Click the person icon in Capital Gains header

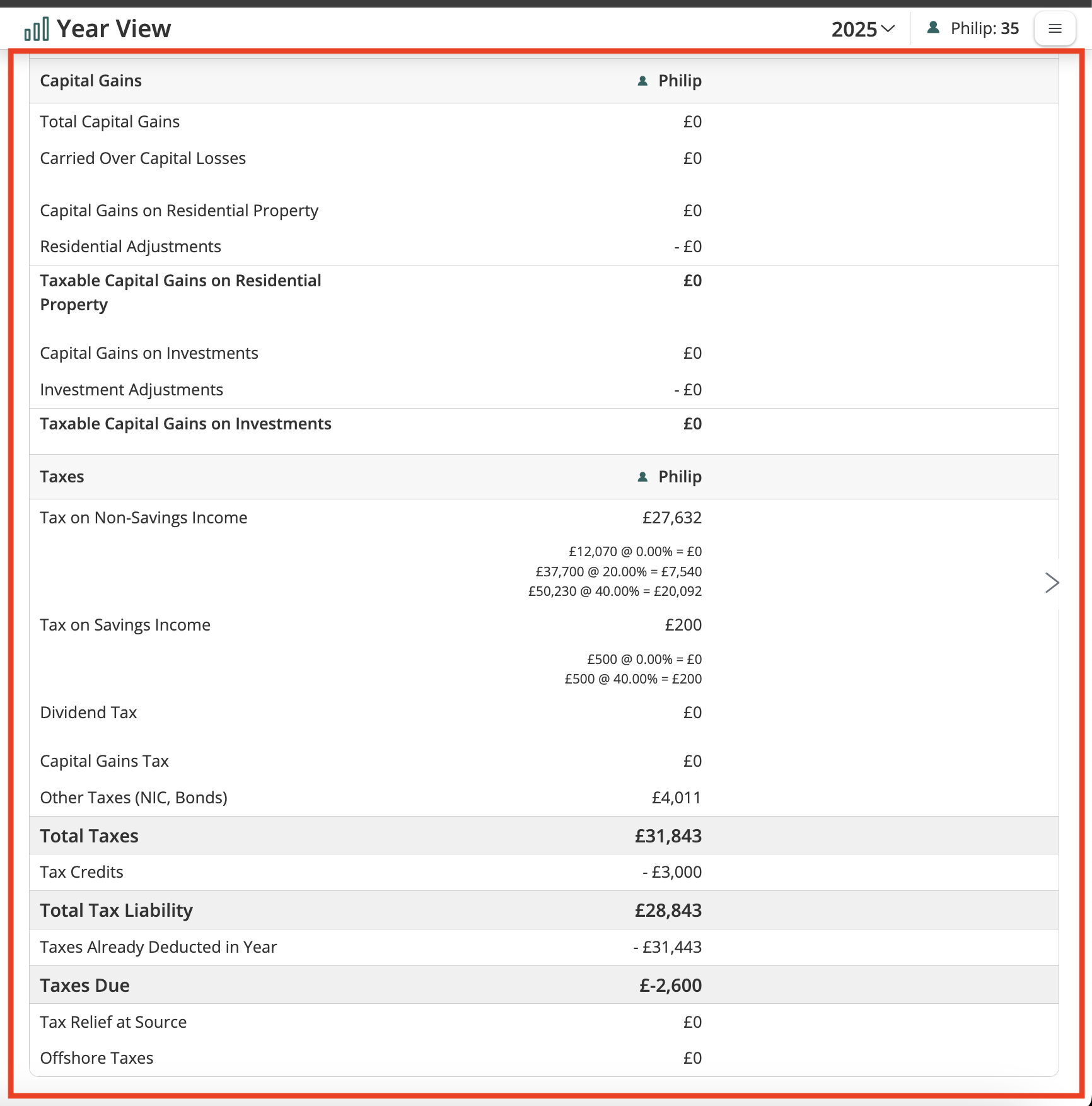tap(642, 81)
